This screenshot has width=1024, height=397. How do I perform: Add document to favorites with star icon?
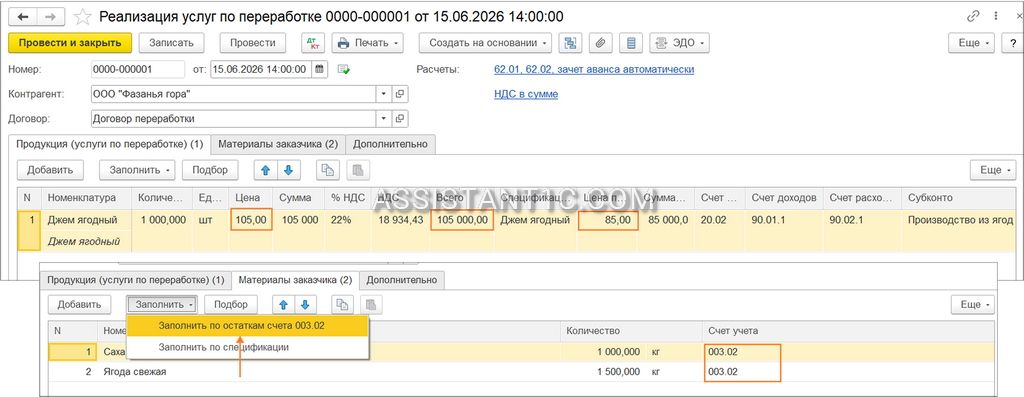click(x=82, y=16)
